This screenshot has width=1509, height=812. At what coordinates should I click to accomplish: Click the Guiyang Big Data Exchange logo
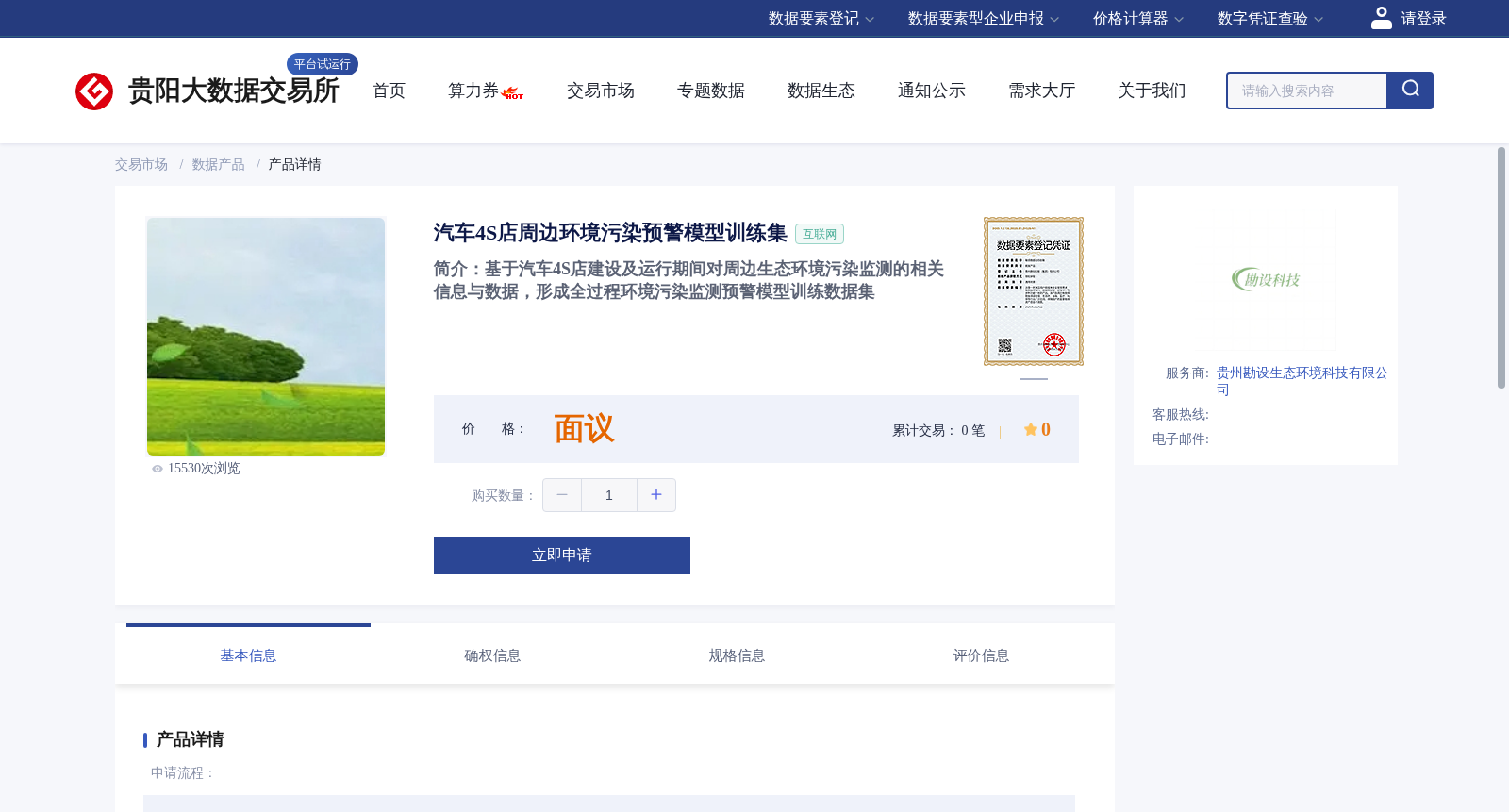click(207, 91)
